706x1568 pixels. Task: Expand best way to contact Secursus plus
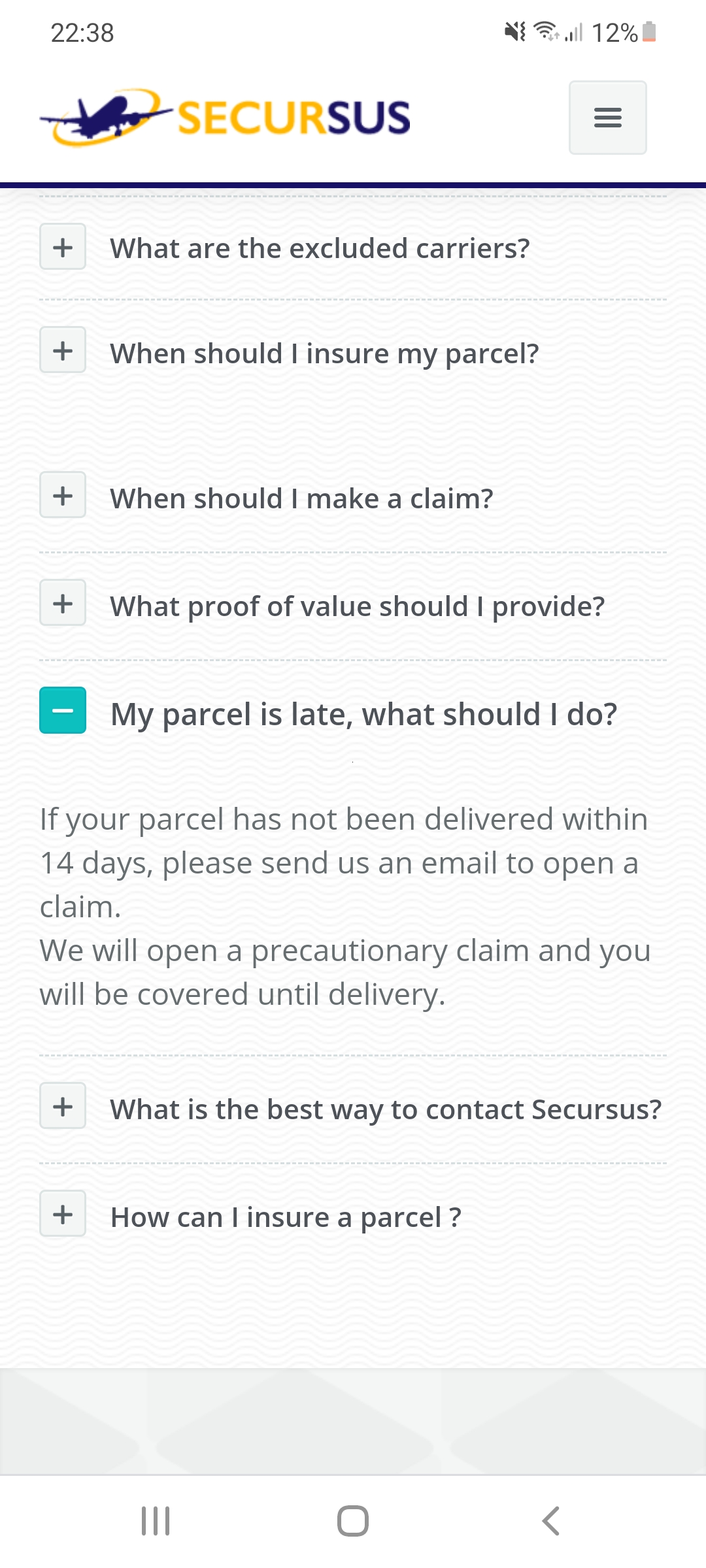[x=63, y=1106]
